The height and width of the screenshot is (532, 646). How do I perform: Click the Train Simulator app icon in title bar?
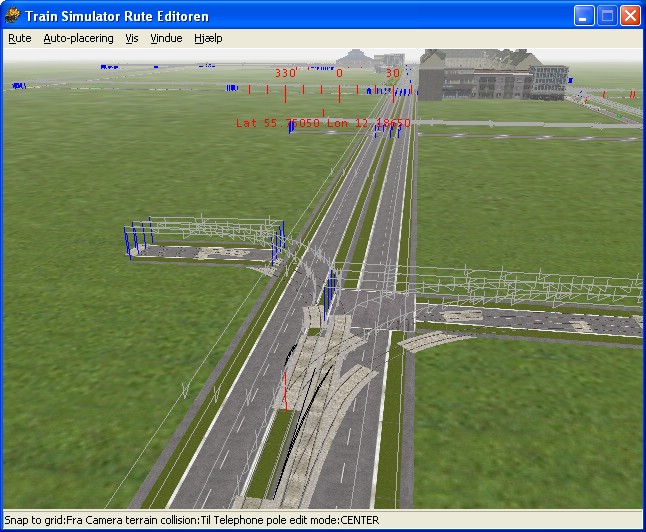click(x=13, y=15)
